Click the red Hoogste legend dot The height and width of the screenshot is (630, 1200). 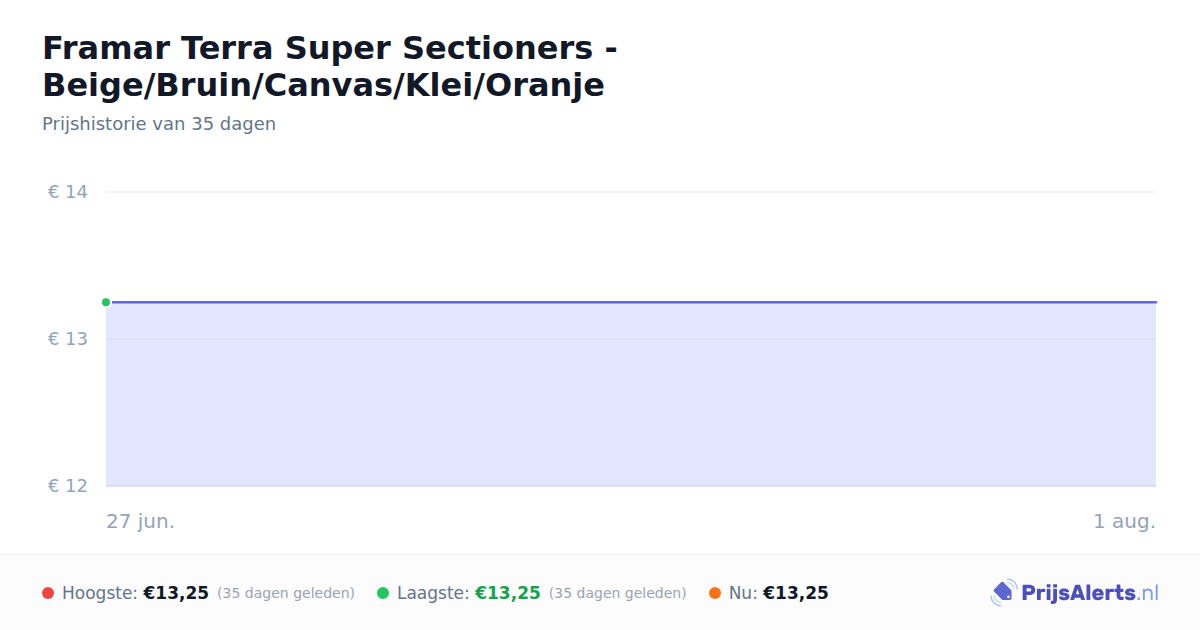(x=48, y=593)
